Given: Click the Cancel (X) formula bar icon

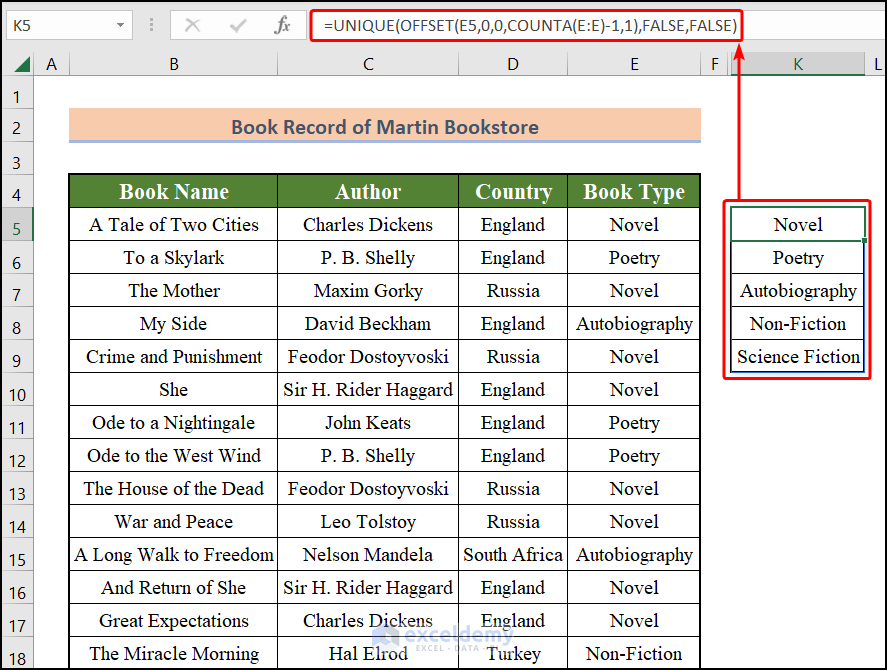Looking at the screenshot, I should (192, 25).
